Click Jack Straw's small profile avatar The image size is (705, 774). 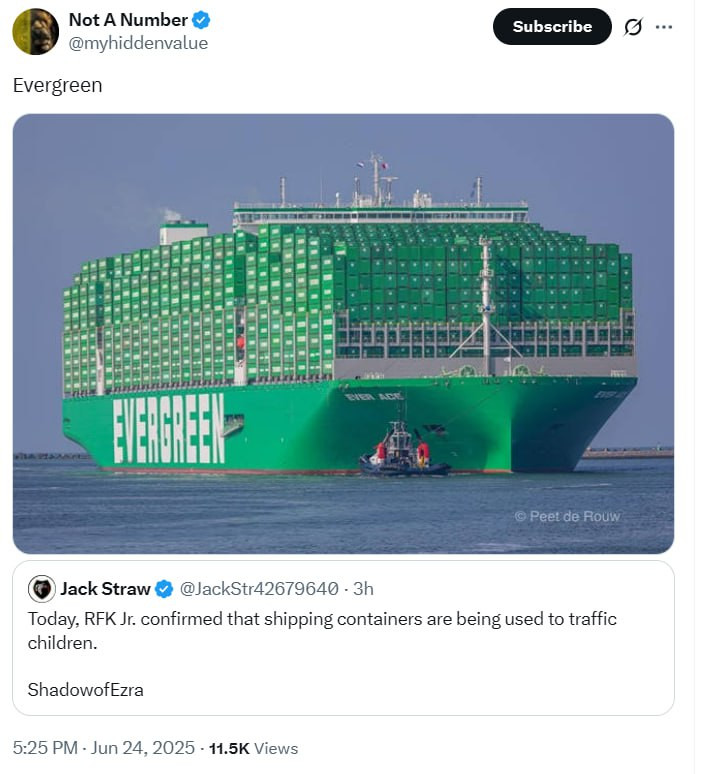point(41,588)
